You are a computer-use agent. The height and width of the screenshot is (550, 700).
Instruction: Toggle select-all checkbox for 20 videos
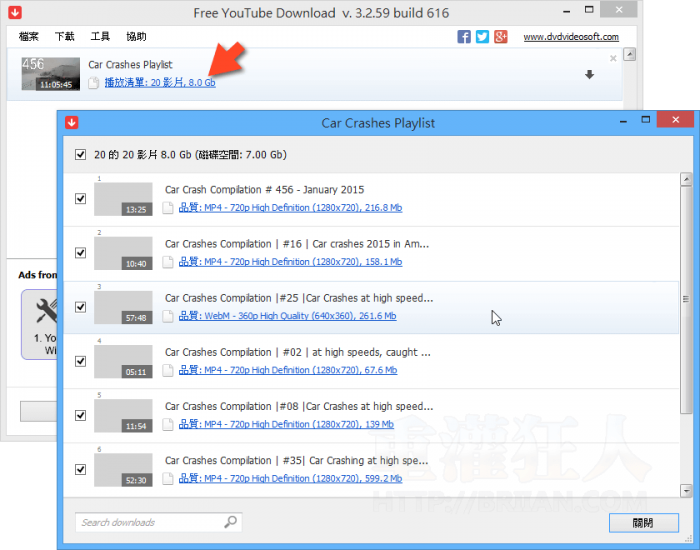(x=80, y=155)
